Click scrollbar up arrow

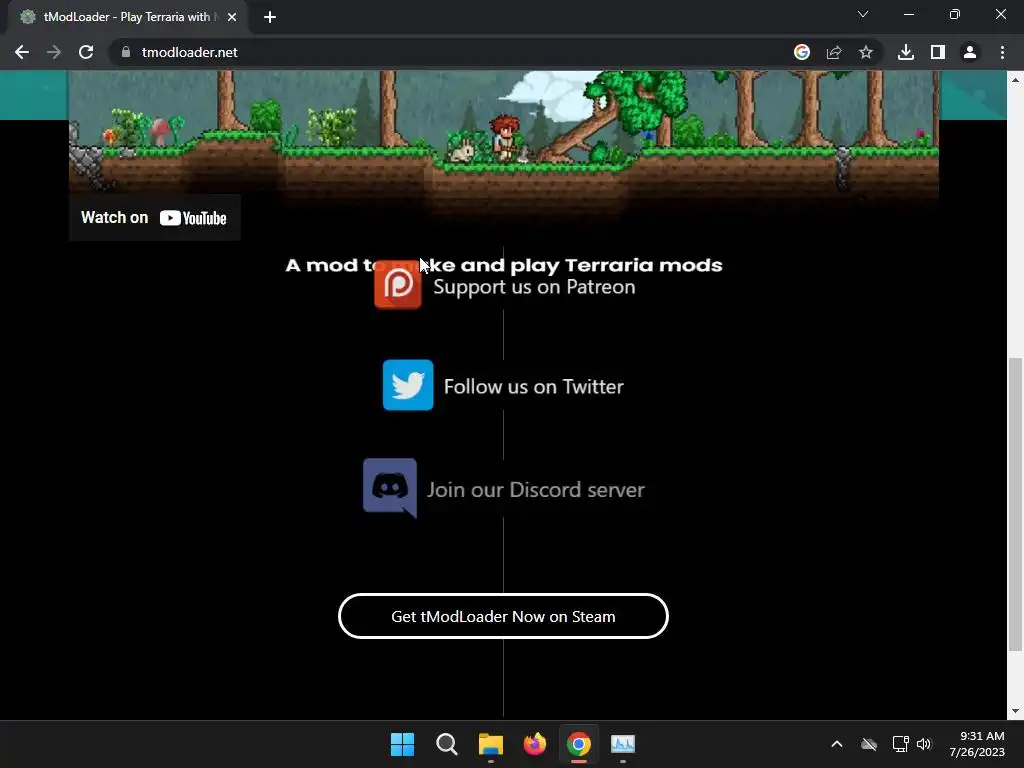[1015, 80]
